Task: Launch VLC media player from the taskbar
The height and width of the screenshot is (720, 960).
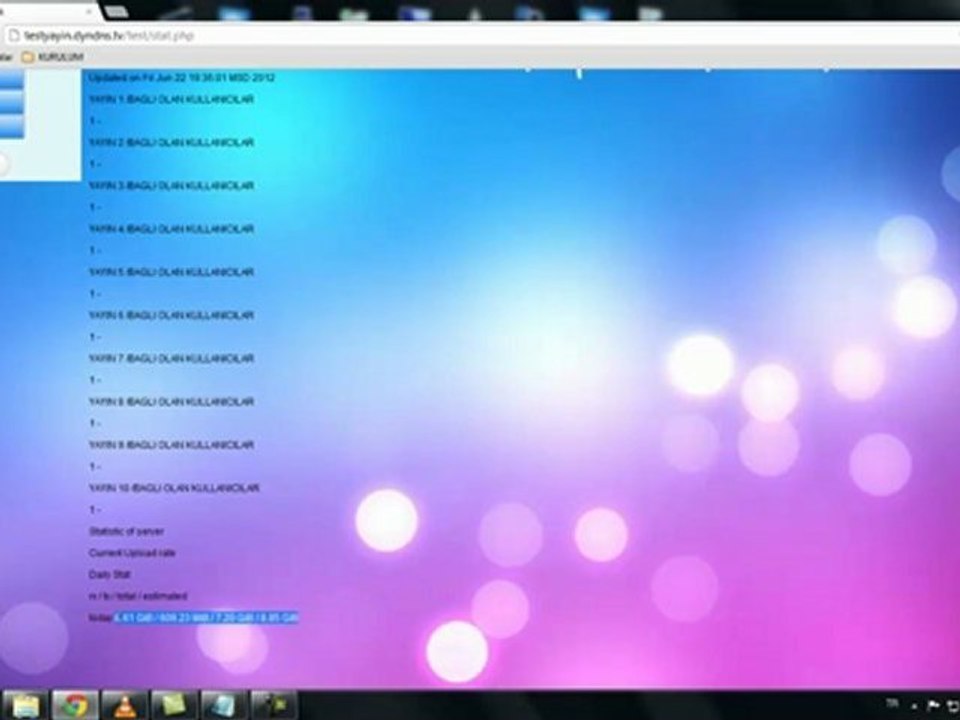Action: (124, 706)
